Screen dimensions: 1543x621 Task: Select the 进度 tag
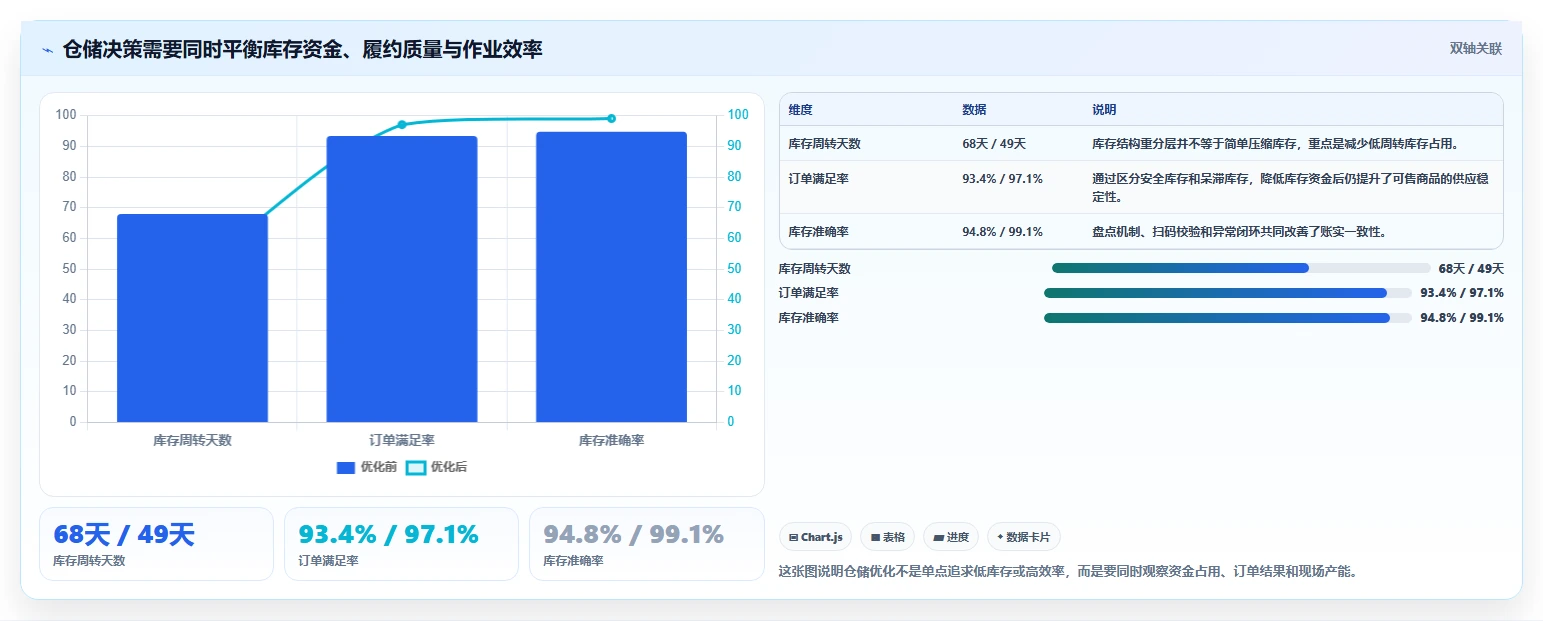(950, 537)
